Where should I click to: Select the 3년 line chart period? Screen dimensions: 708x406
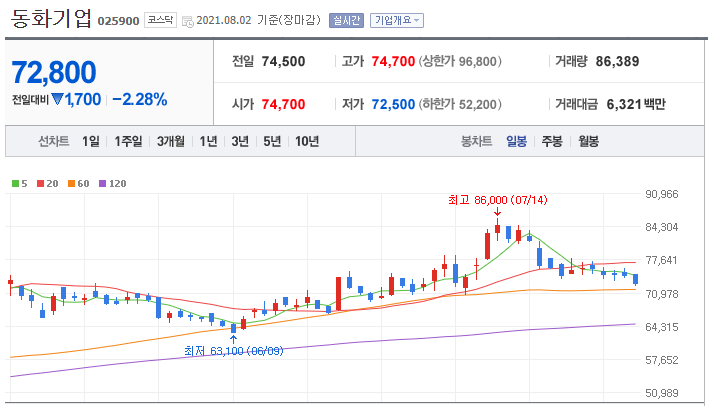pyautogui.click(x=240, y=141)
